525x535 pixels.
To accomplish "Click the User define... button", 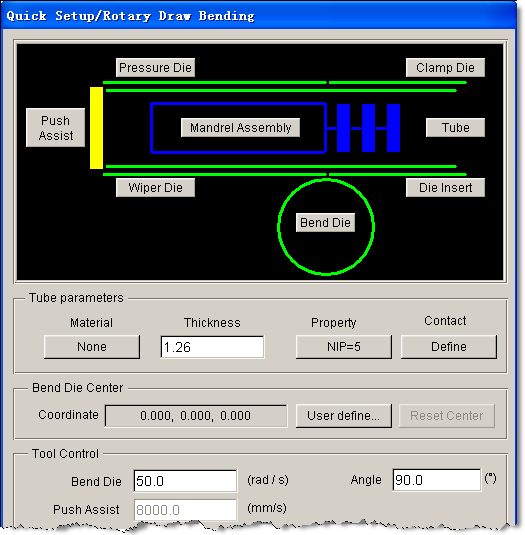I will click(x=344, y=416).
